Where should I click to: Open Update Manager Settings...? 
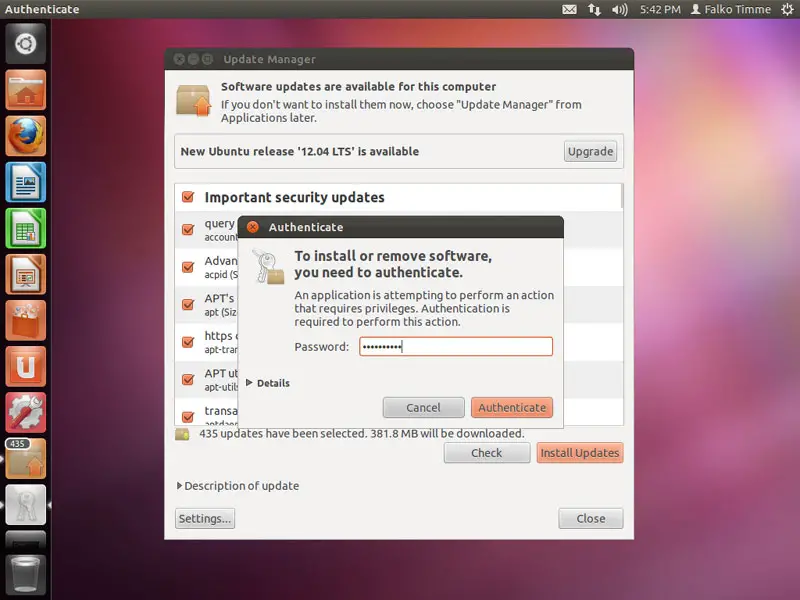205,518
